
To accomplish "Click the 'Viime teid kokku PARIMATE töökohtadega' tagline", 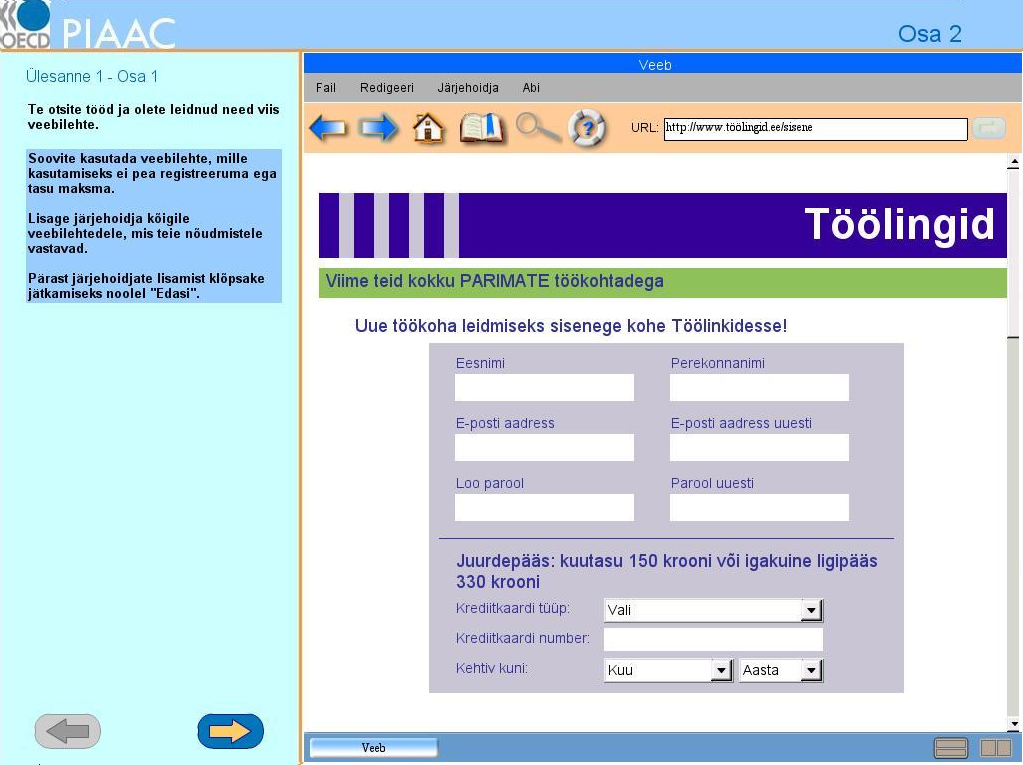I will (495, 281).
